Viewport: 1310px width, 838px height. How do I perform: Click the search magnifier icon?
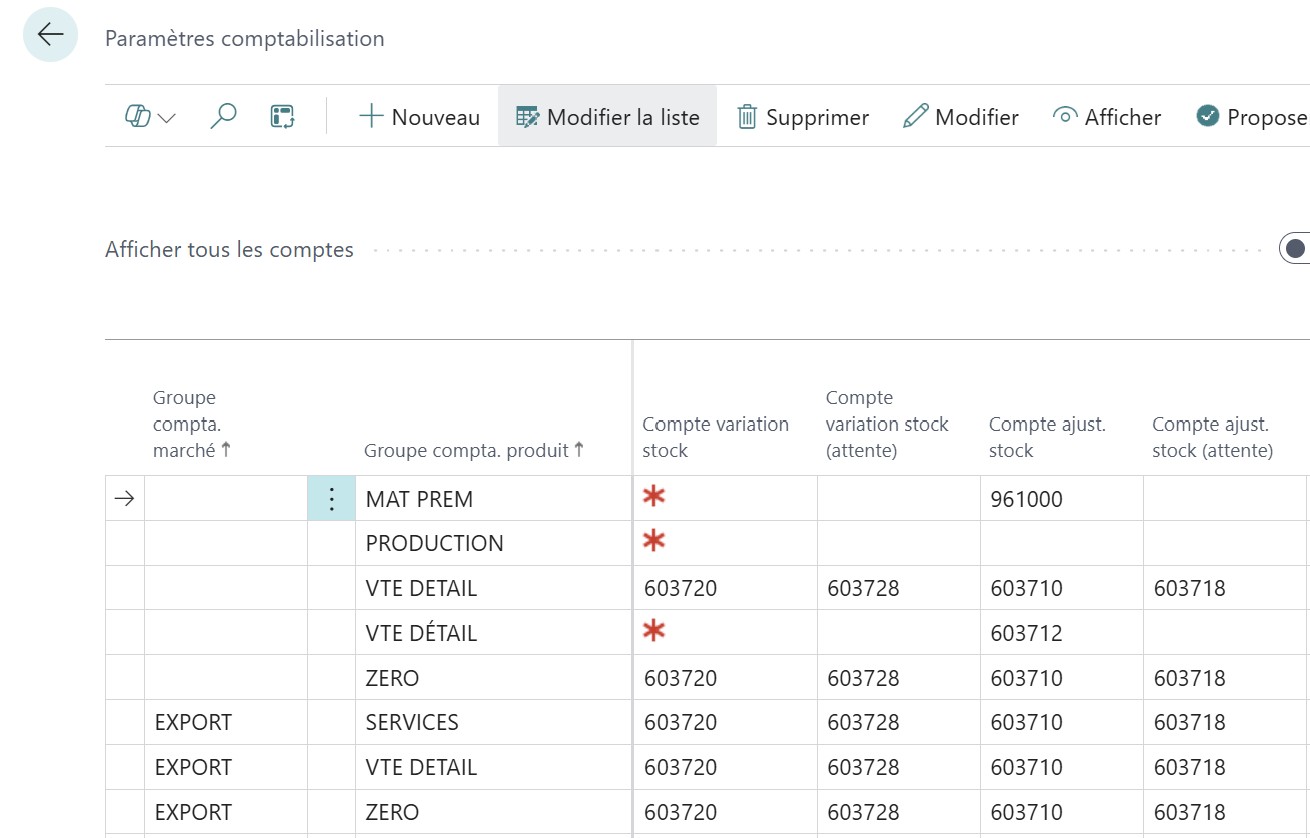(x=223, y=117)
